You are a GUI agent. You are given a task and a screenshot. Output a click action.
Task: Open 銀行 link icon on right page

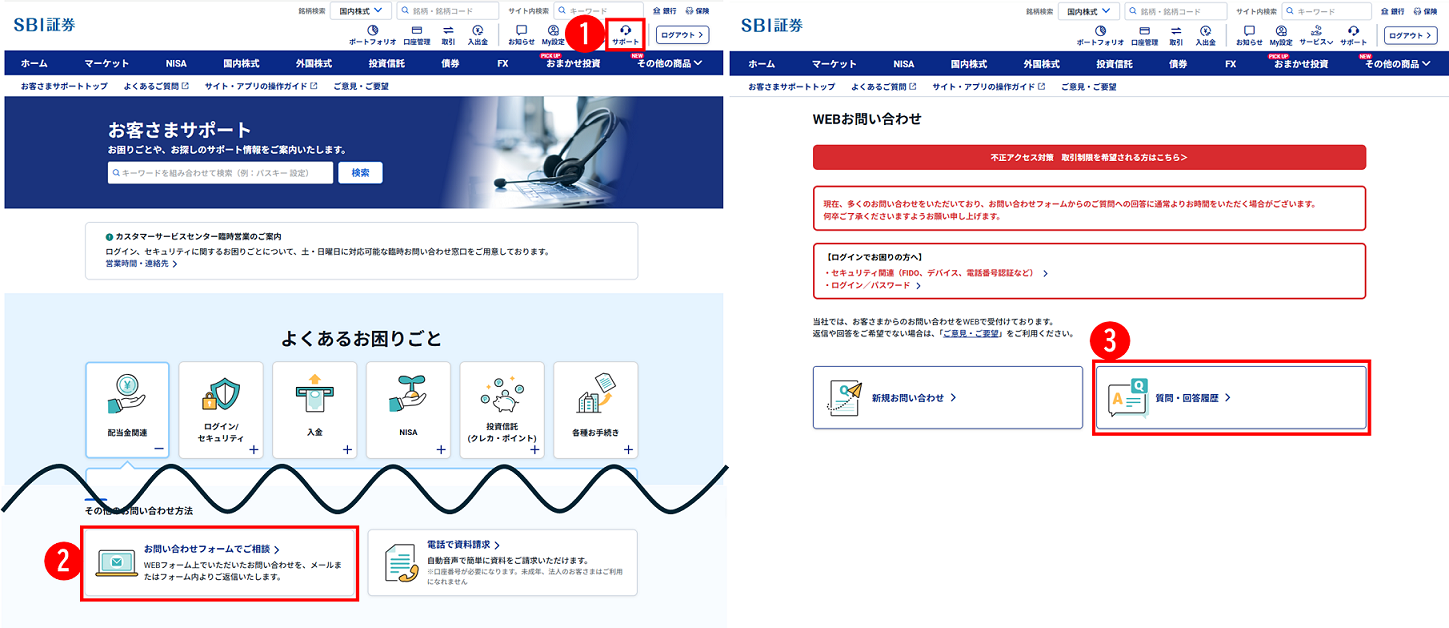pos(1392,11)
